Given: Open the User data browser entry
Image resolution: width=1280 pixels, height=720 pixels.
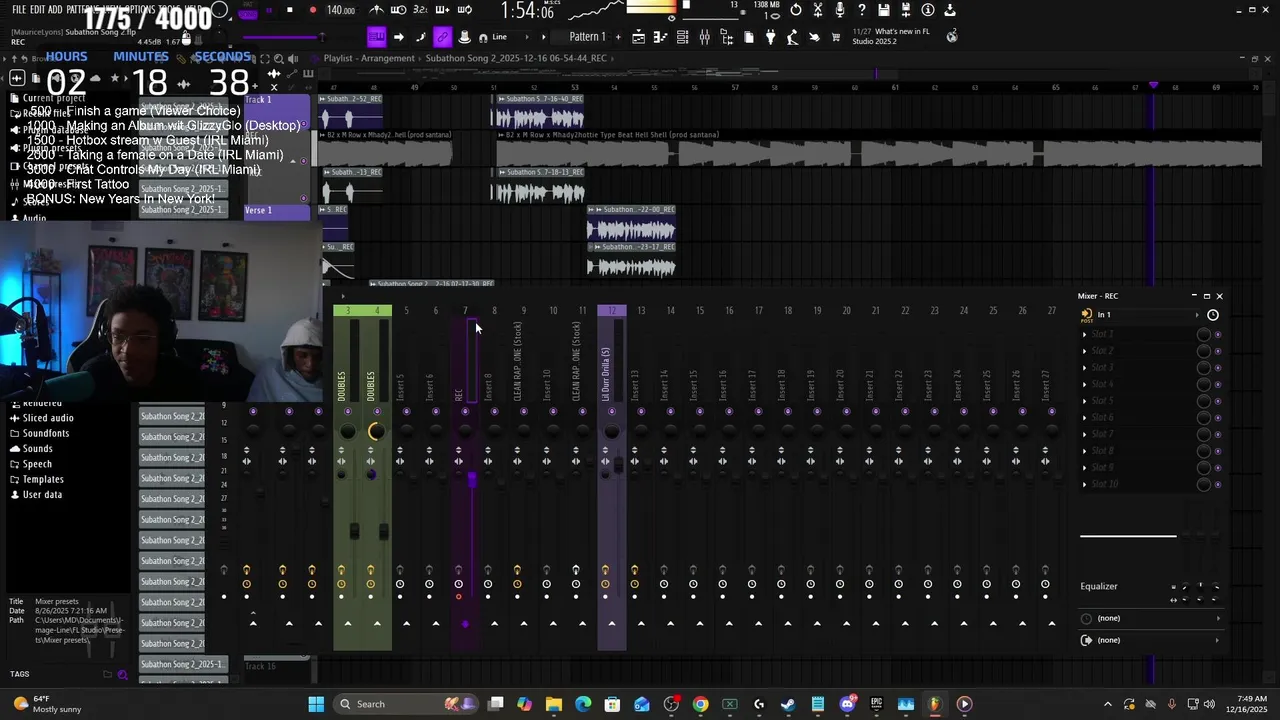Looking at the screenshot, I should (42, 494).
